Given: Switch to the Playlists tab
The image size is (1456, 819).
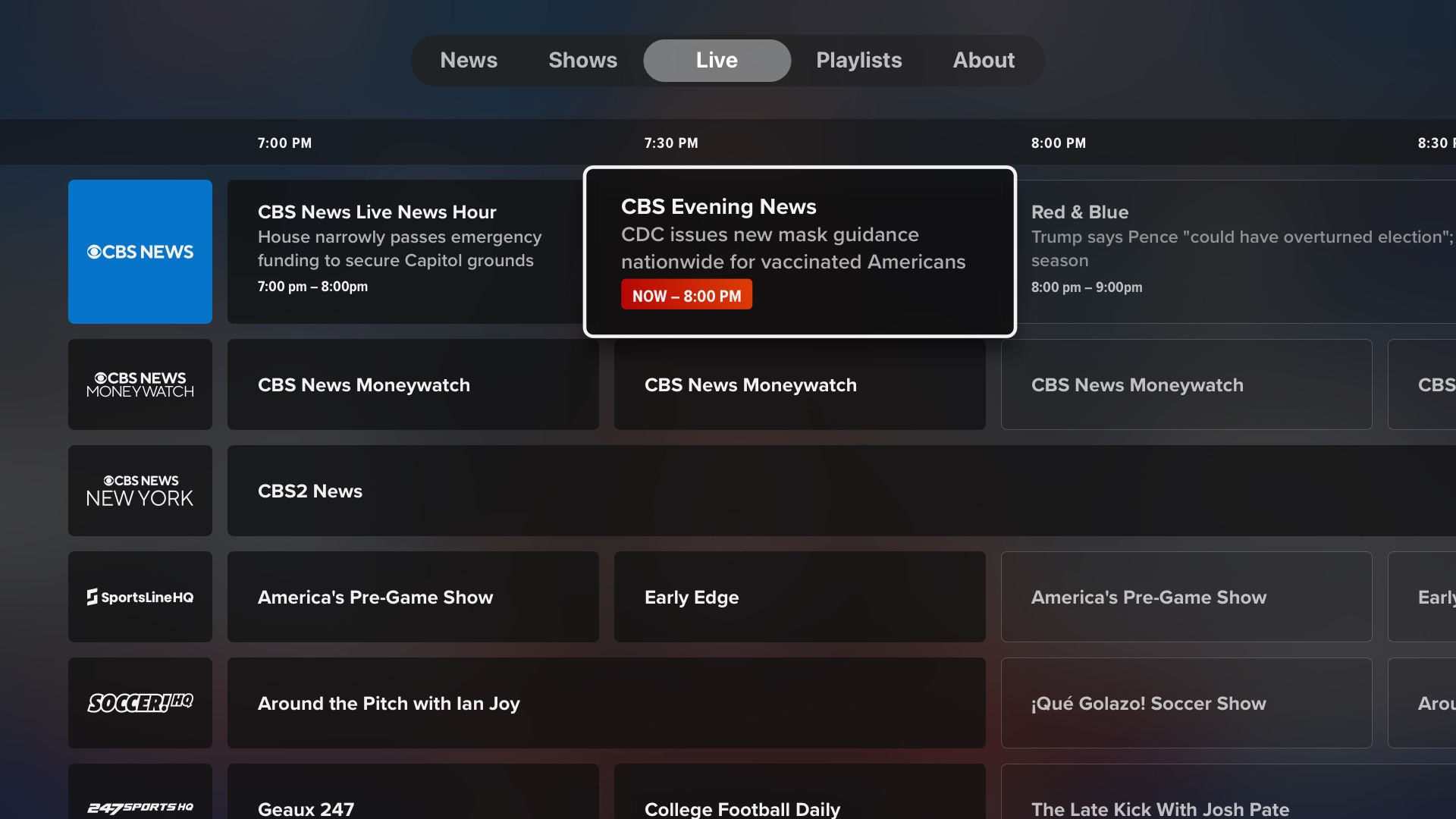Looking at the screenshot, I should click(858, 60).
